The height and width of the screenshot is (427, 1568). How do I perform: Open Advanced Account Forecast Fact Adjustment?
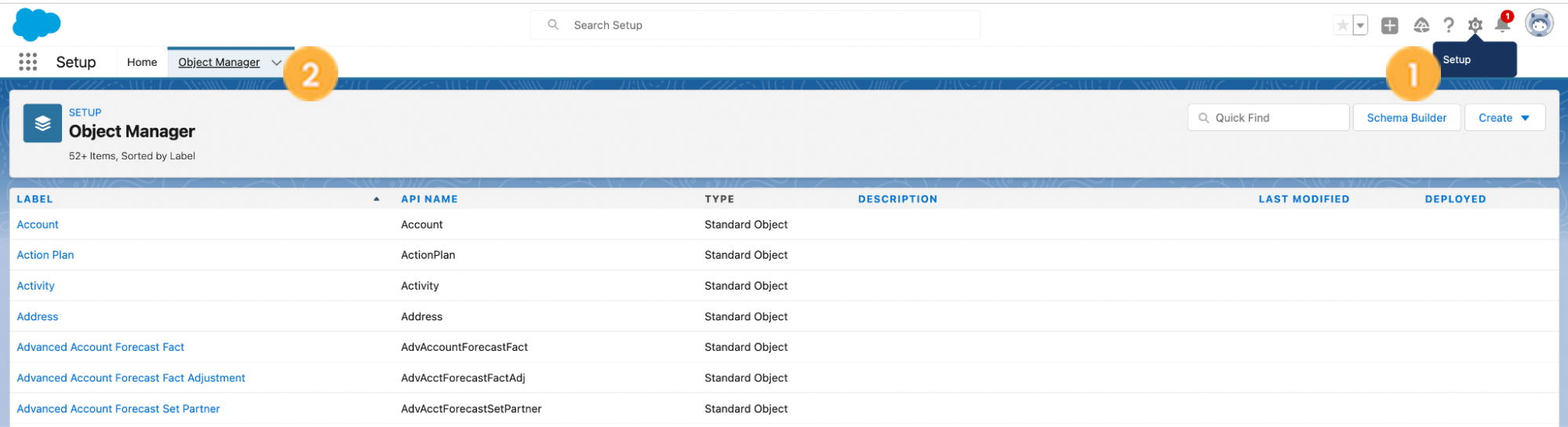(131, 378)
